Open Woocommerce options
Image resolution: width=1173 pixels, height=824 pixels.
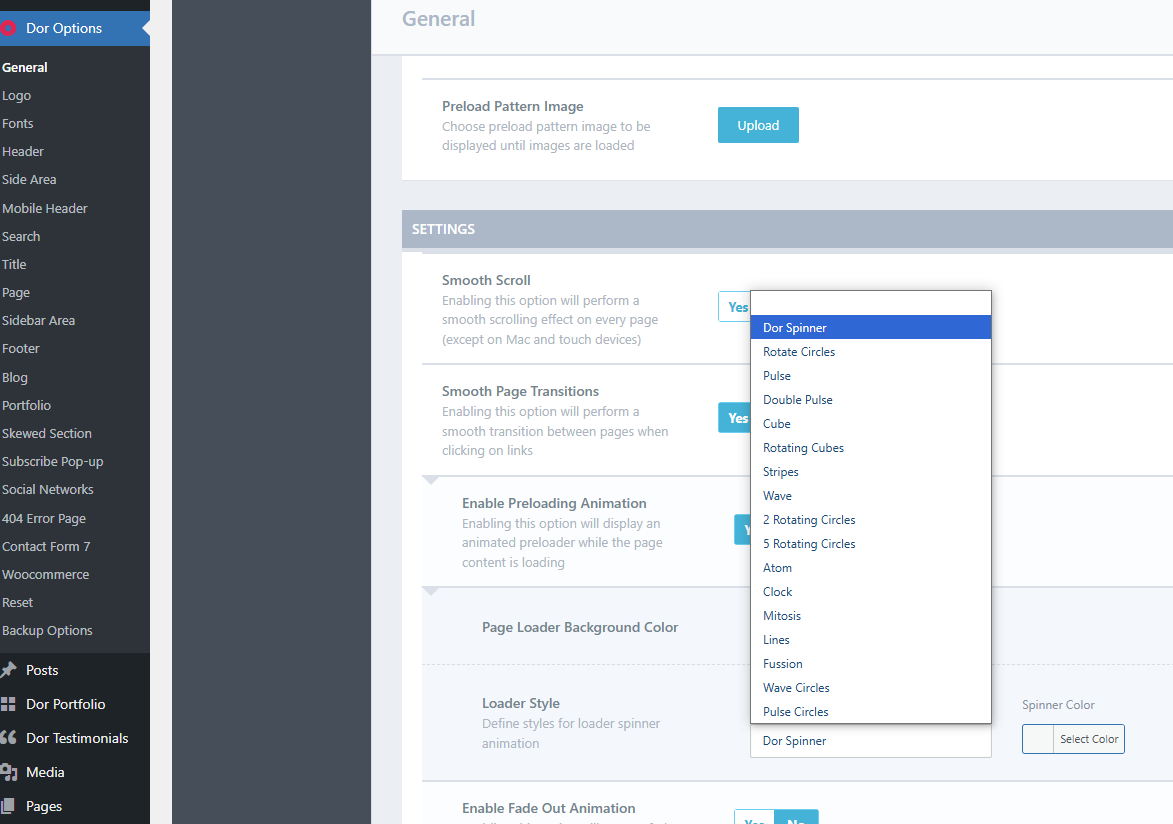click(x=46, y=575)
